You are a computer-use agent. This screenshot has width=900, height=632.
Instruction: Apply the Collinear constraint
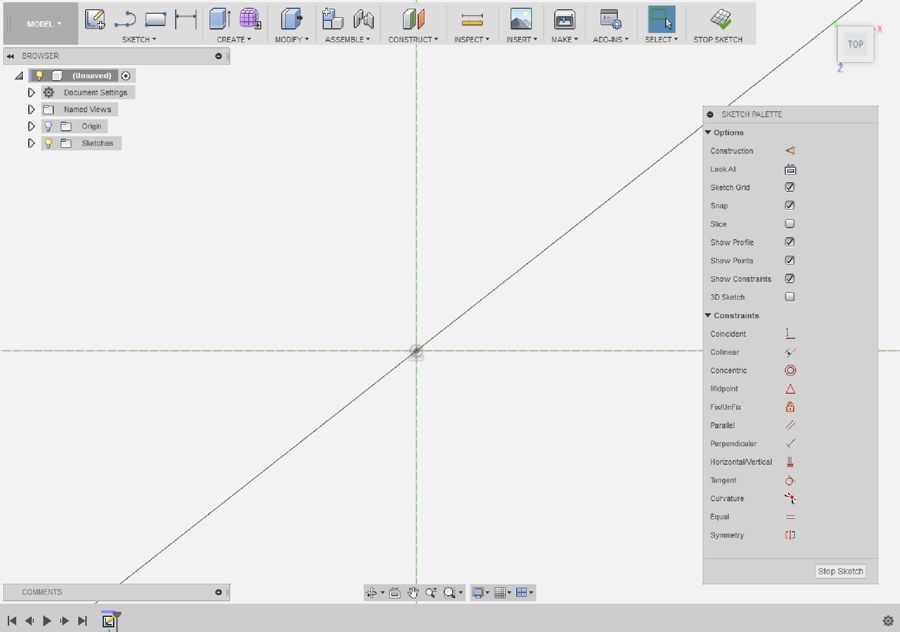click(x=790, y=352)
